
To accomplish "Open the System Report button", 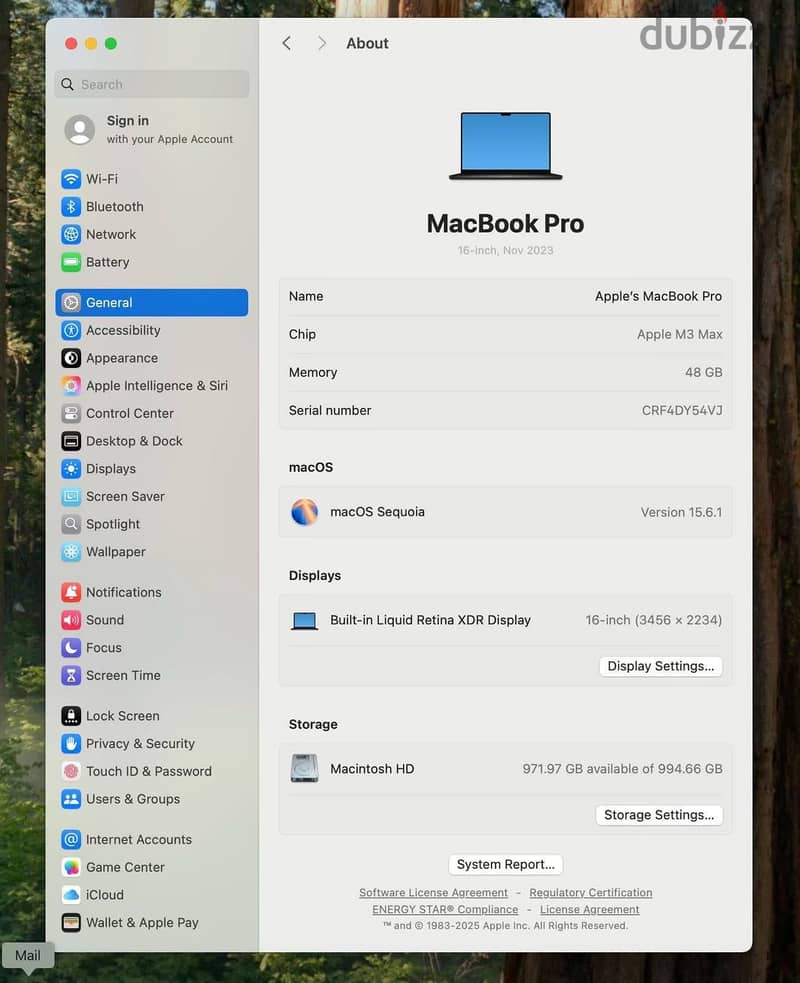I will click(505, 864).
